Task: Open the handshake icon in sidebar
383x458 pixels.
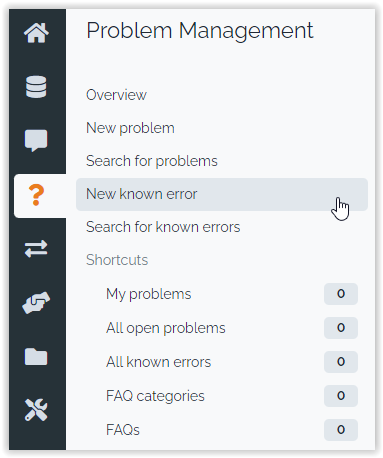Action: tap(36, 303)
